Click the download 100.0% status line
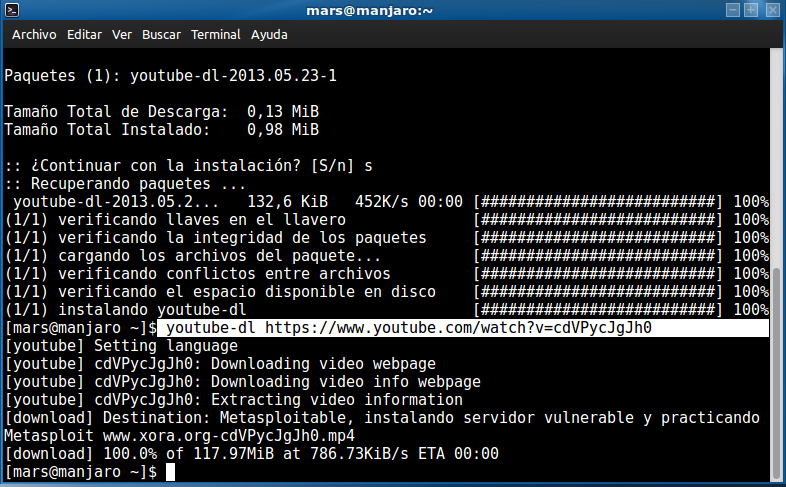 click(x=251, y=454)
